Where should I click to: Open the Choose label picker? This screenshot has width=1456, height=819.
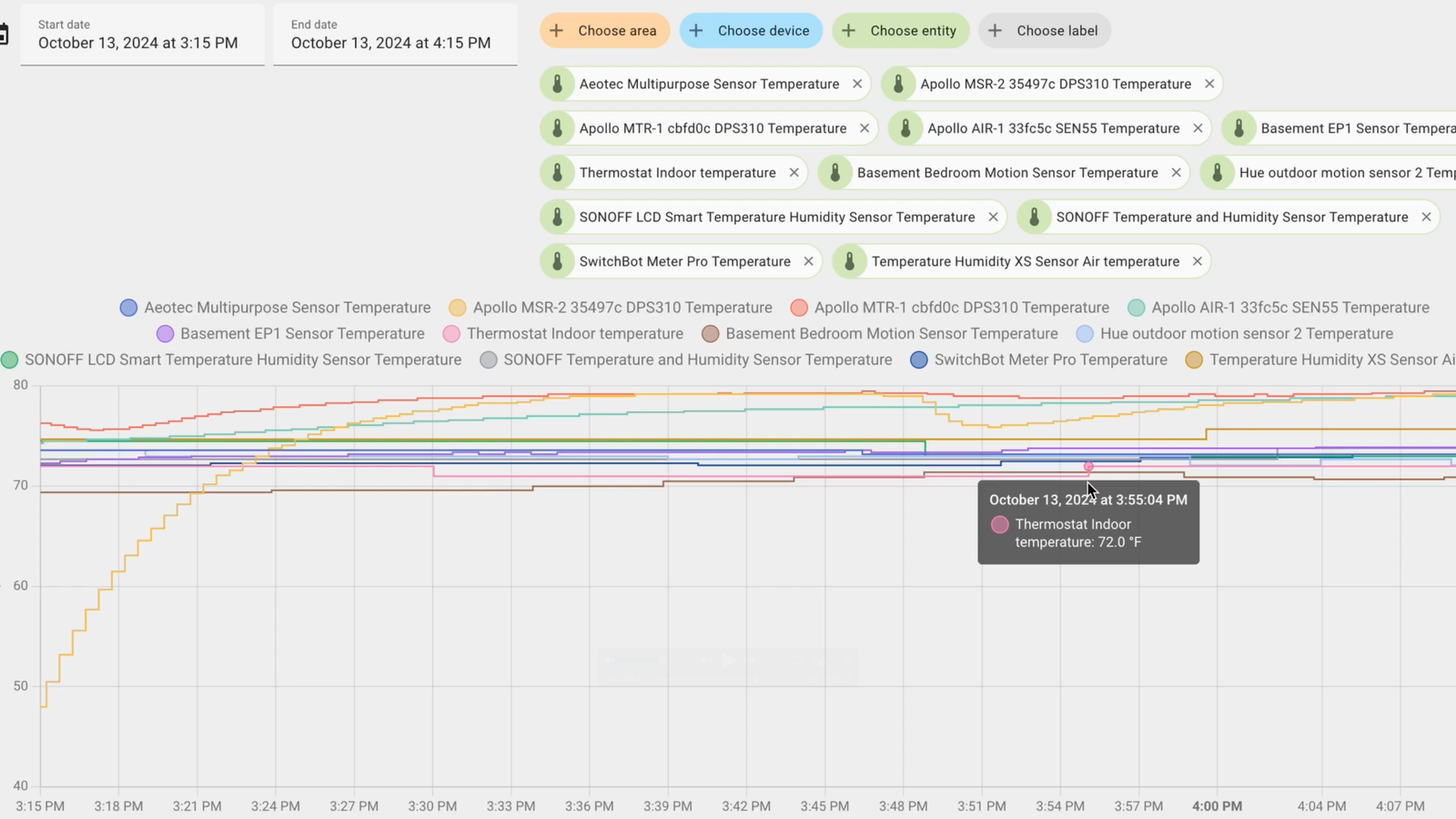click(1045, 31)
